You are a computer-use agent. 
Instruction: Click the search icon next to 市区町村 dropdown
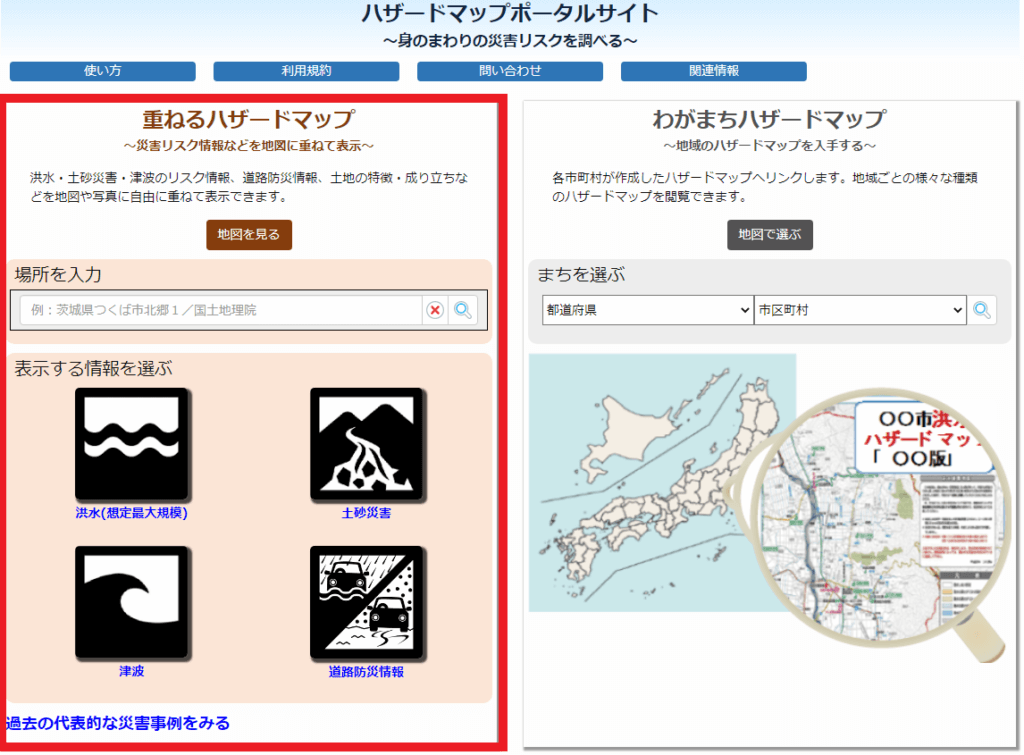point(982,310)
